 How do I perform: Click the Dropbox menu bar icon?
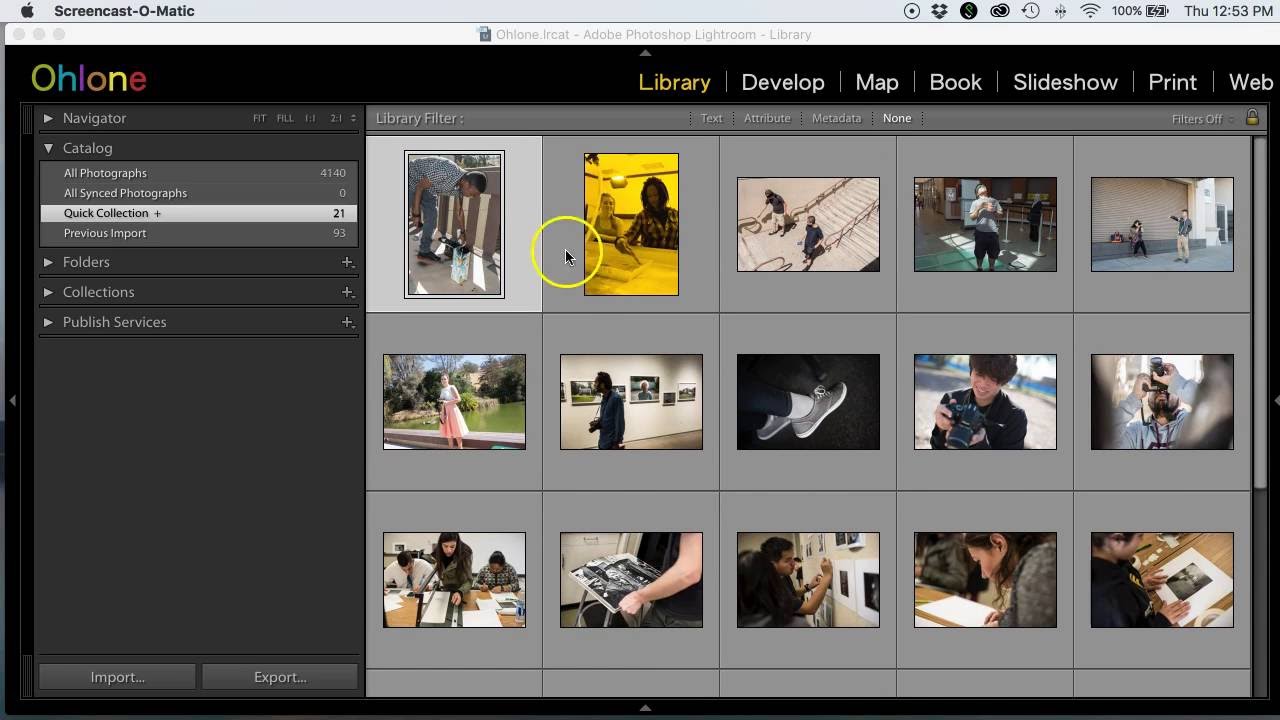click(939, 11)
